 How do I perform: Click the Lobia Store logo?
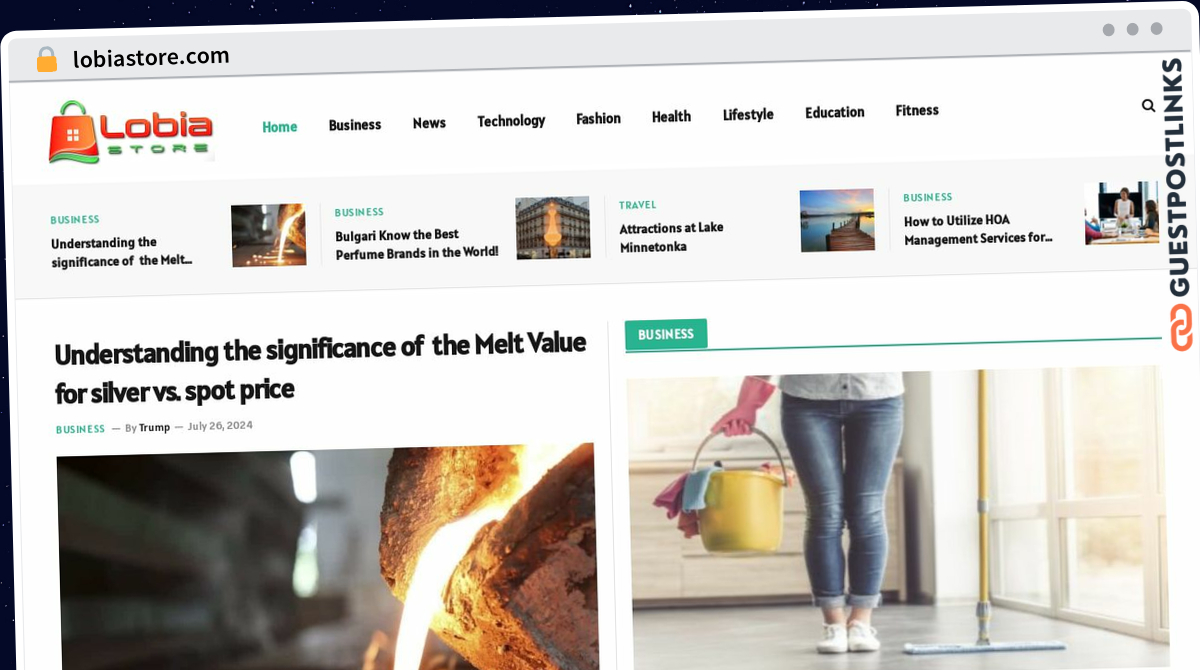[x=131, y=132]
